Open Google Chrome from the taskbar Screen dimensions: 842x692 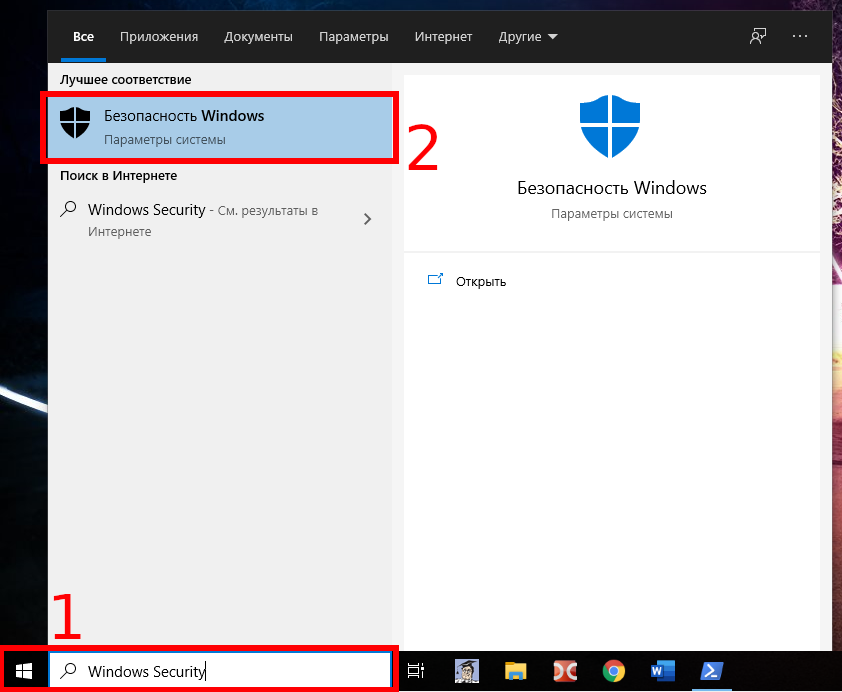614,671
